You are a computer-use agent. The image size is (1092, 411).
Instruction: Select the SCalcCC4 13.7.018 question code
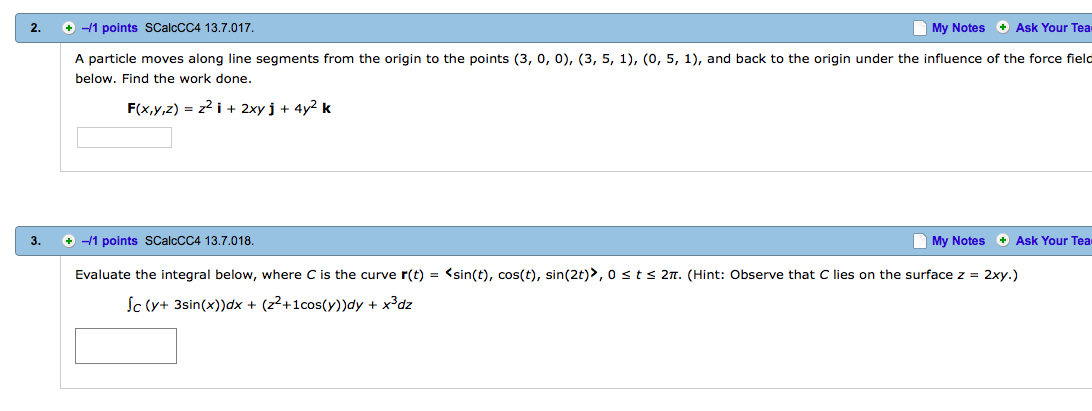pos(200,241)
